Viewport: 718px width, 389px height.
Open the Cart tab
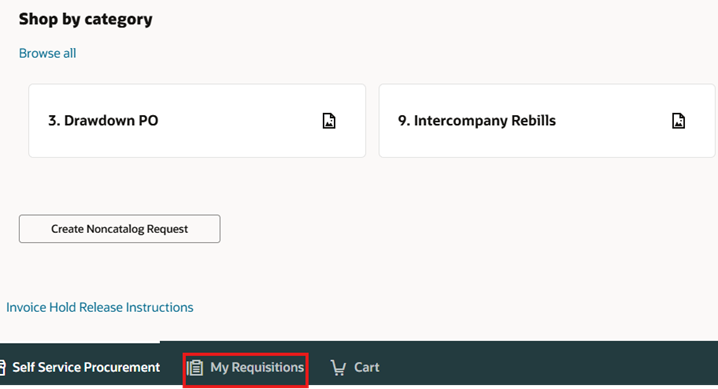(x=355, y=367)
